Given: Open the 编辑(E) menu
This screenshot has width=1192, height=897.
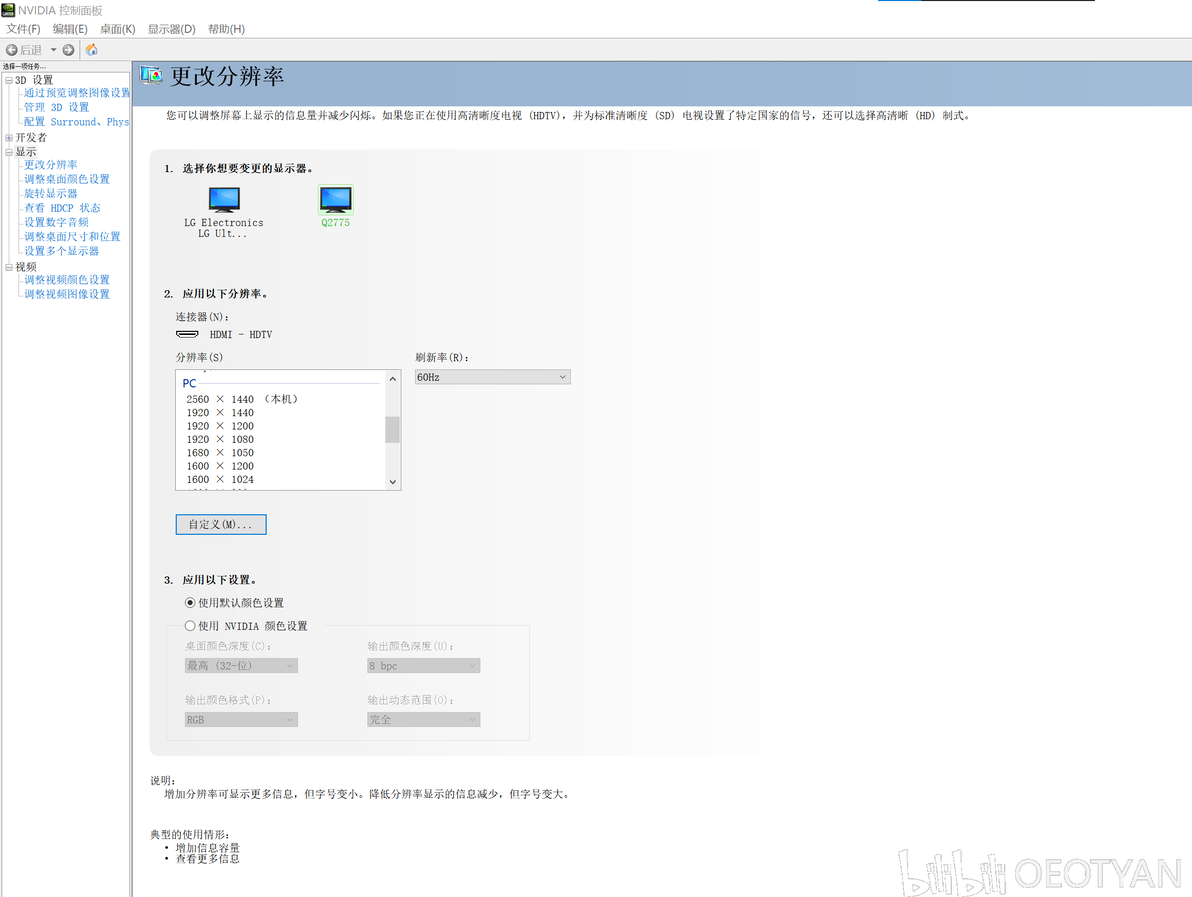Looking at the screenshot, I should (x=70, y=29).
